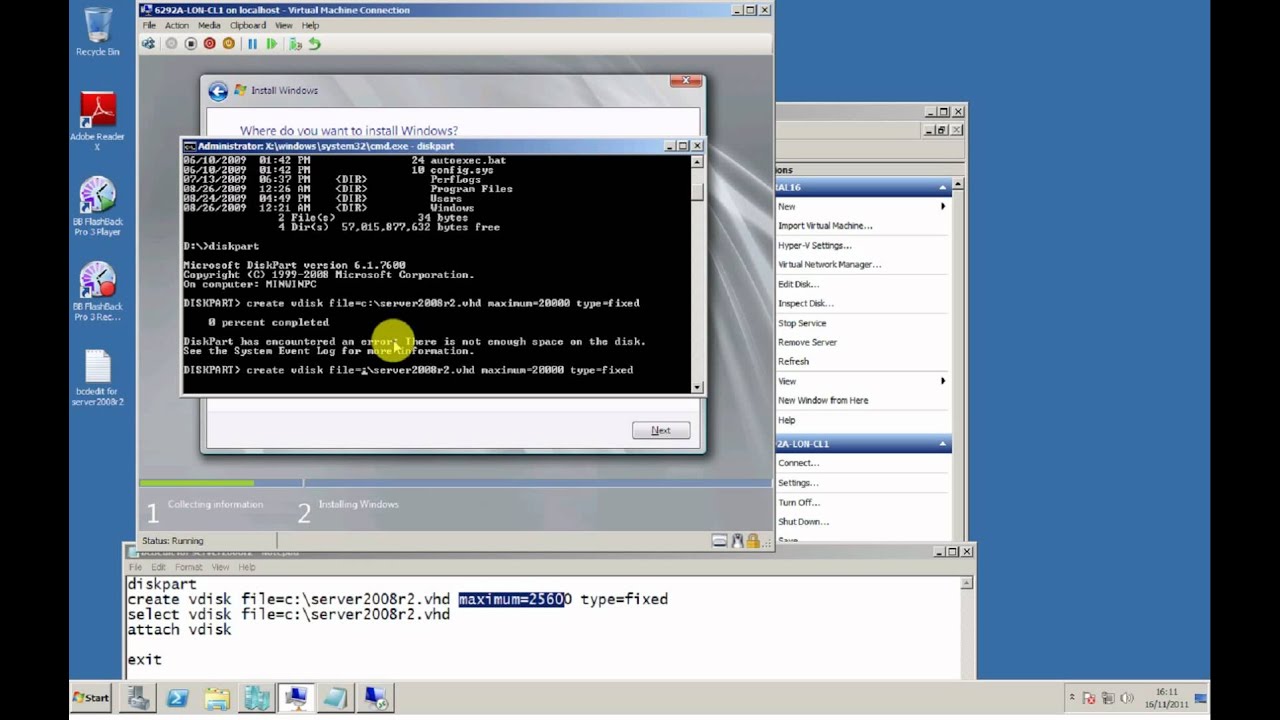
Task: Open Hyper-V Manager taskbar icon
Action: [x=256, y=698]
